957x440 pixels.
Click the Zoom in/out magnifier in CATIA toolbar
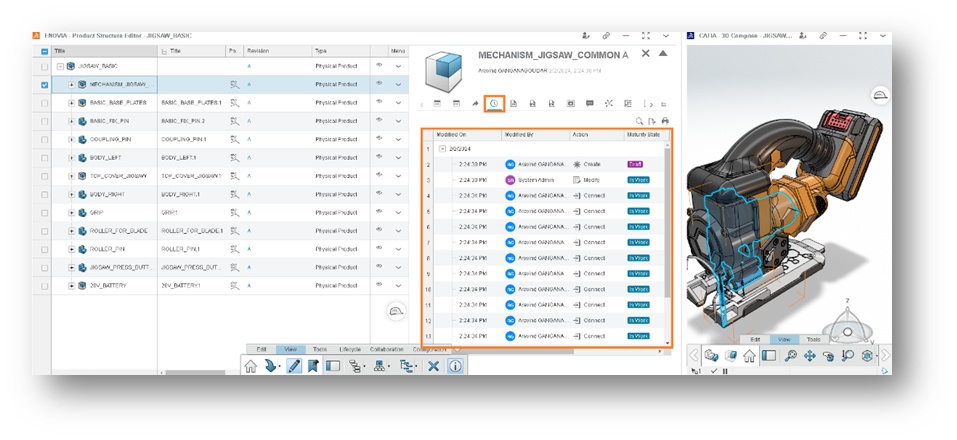pyautogui.click(x=847, y=355)
